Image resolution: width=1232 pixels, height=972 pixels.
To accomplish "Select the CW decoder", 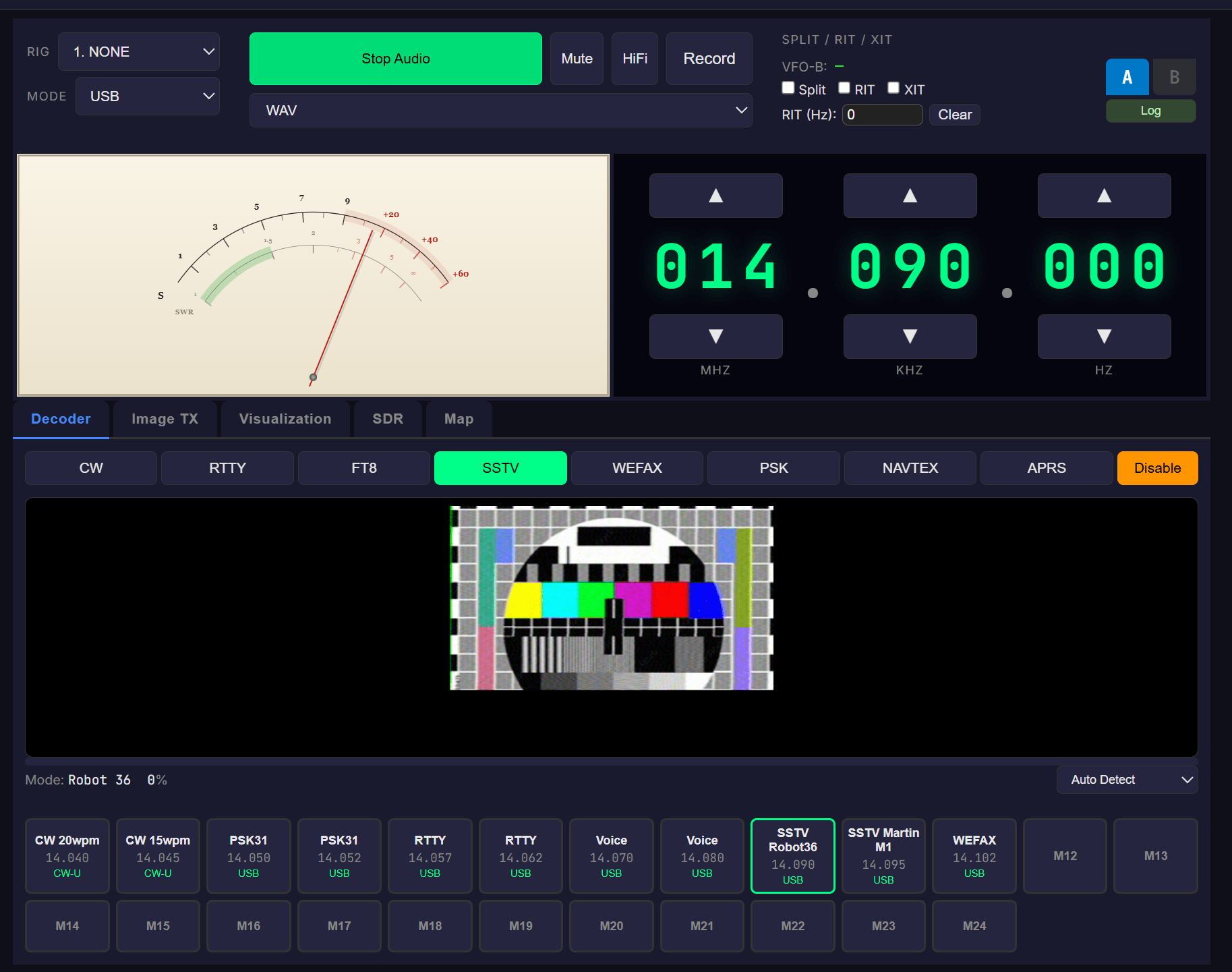I will [91, 468].
